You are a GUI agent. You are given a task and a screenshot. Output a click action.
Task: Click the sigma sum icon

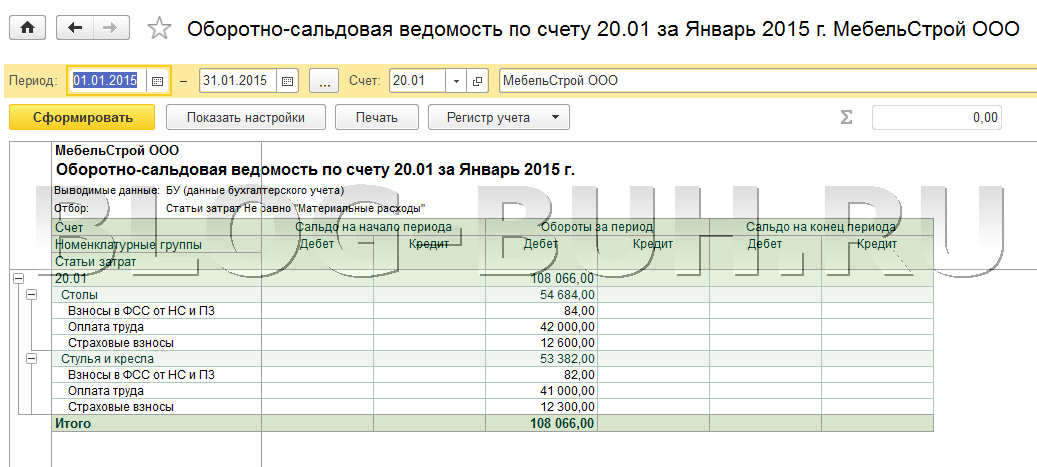coord(846,118)
